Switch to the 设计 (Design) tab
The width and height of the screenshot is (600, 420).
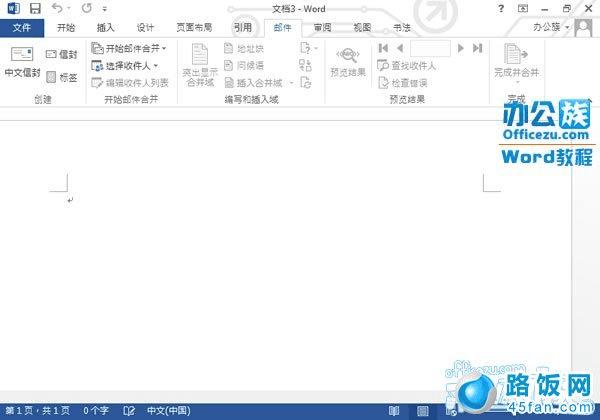(x=145, y=28)
